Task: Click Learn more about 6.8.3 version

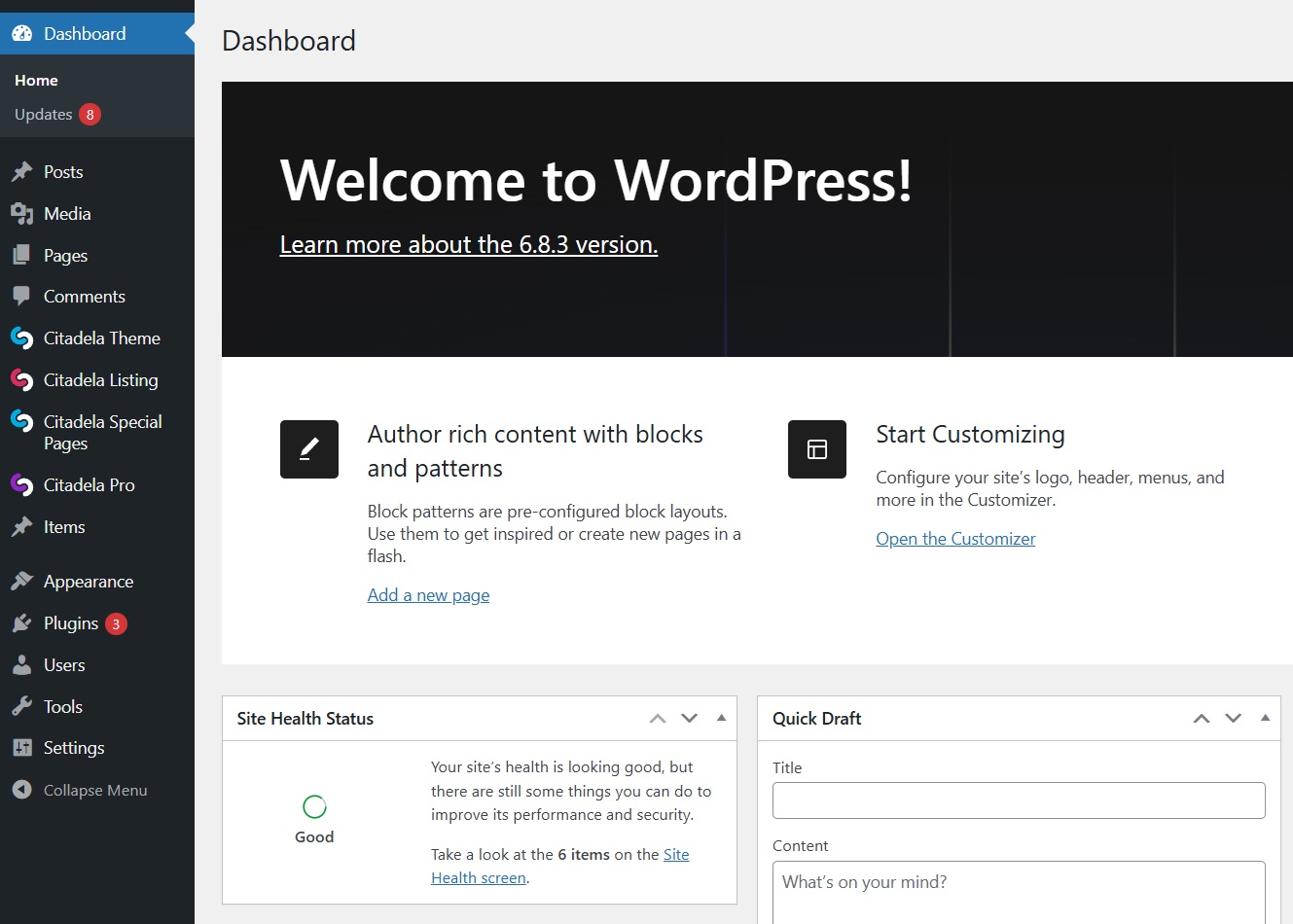Action: point(468,245)
